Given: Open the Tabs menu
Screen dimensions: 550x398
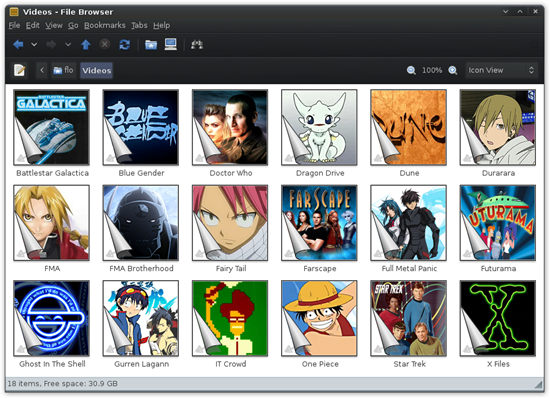Looking at the screenshot, I should [139, 25].
